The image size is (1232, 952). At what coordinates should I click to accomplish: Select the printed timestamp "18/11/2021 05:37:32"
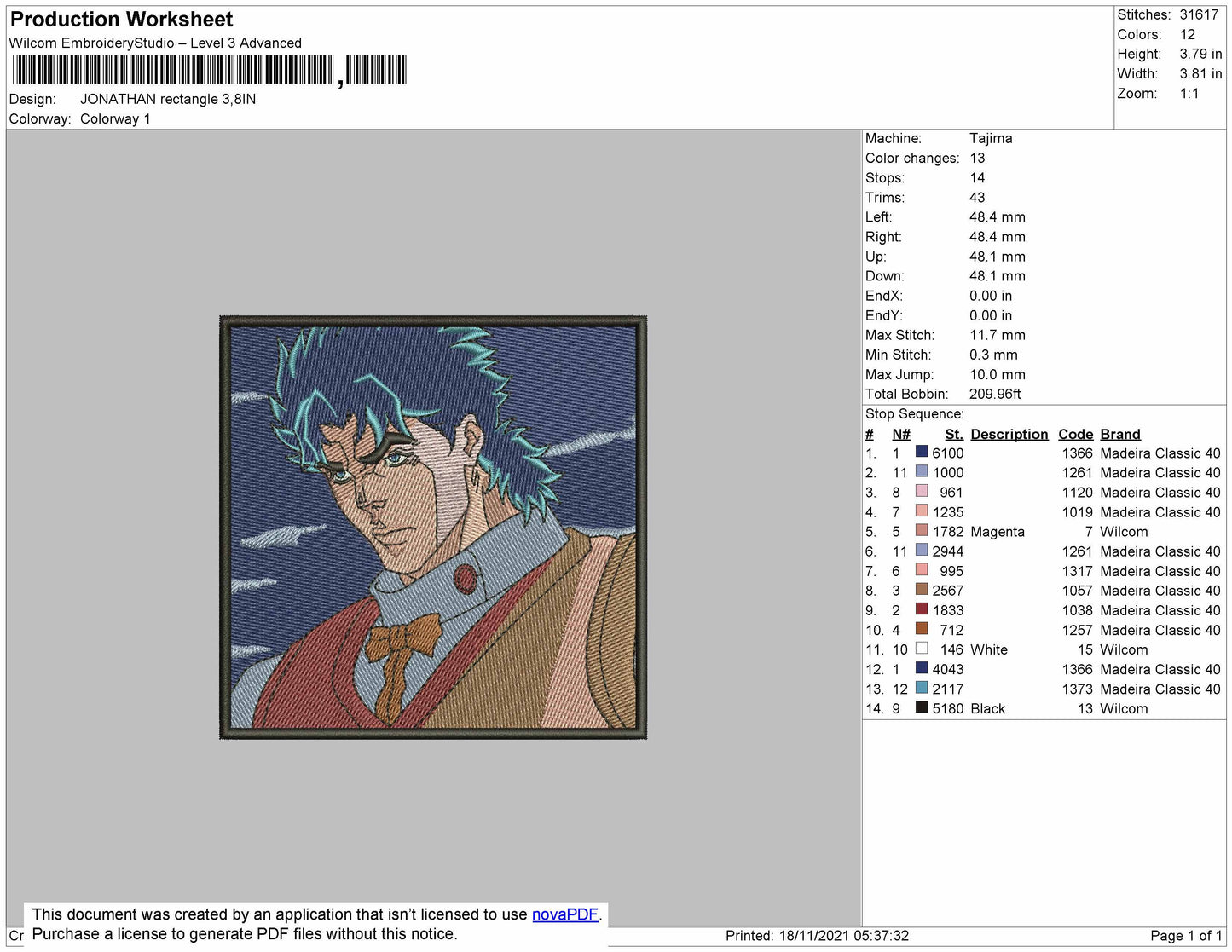click(844, 936)
